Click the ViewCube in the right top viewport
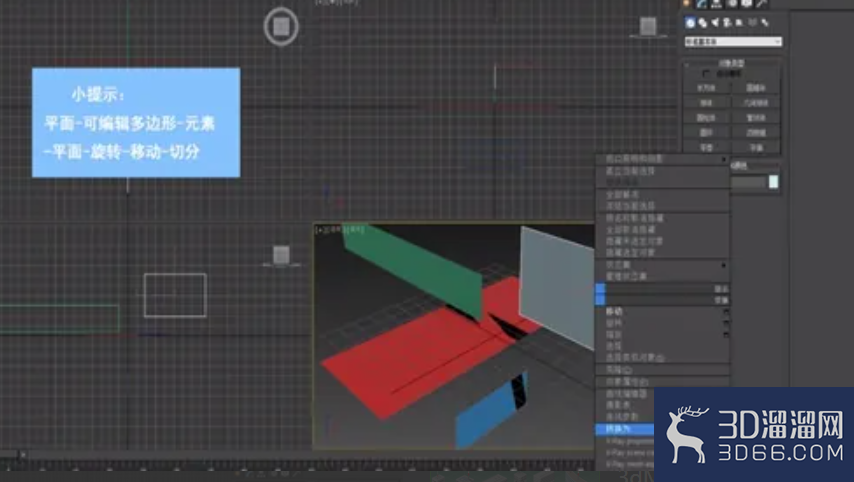The height and width of the screenshot is (482, 854). click(648, 26)
